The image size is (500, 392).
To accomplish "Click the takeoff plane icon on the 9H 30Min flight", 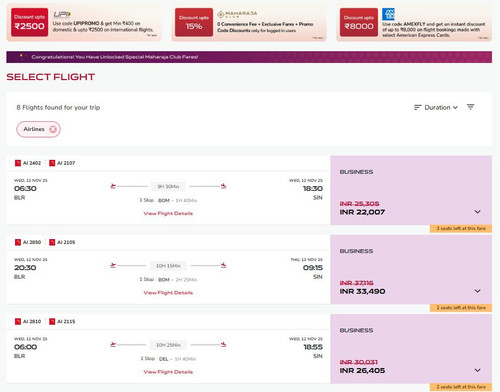I will (x=113, y=186).
